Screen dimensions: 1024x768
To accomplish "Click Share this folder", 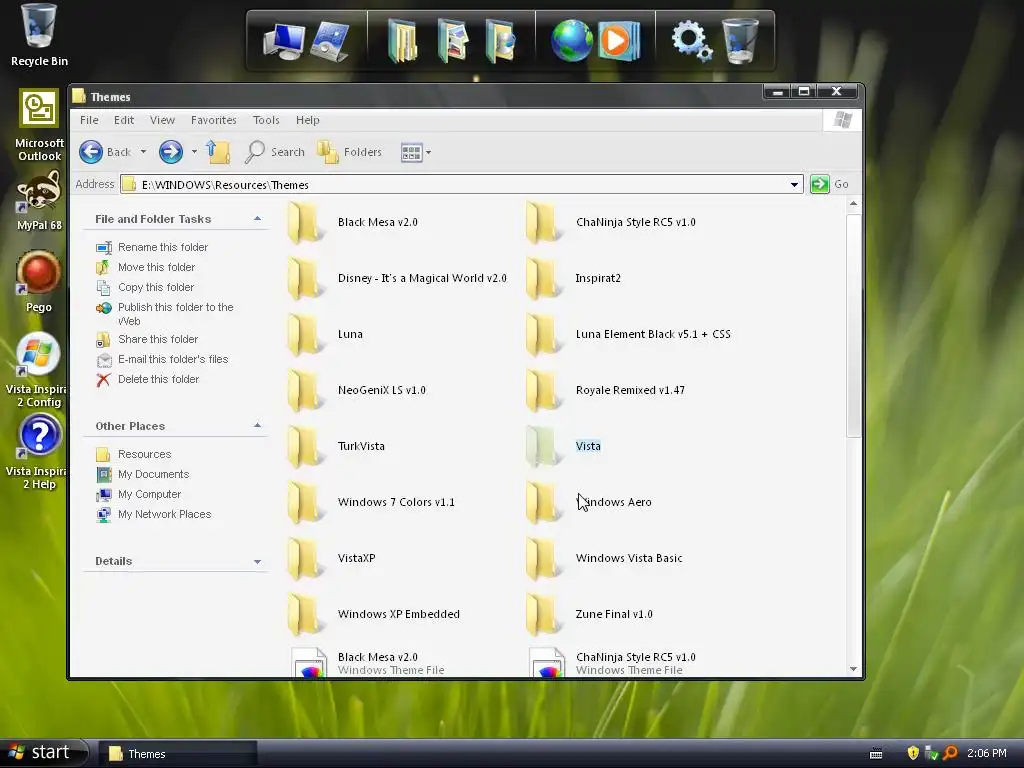I will (147, 340).
